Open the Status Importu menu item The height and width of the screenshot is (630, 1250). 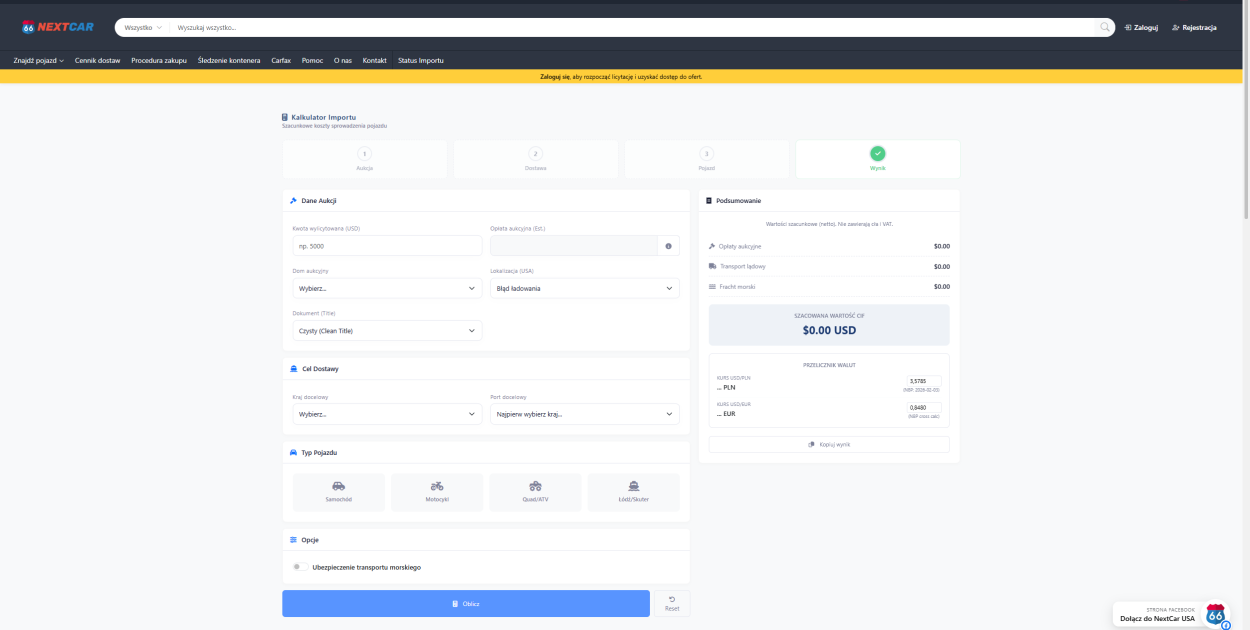420,61
